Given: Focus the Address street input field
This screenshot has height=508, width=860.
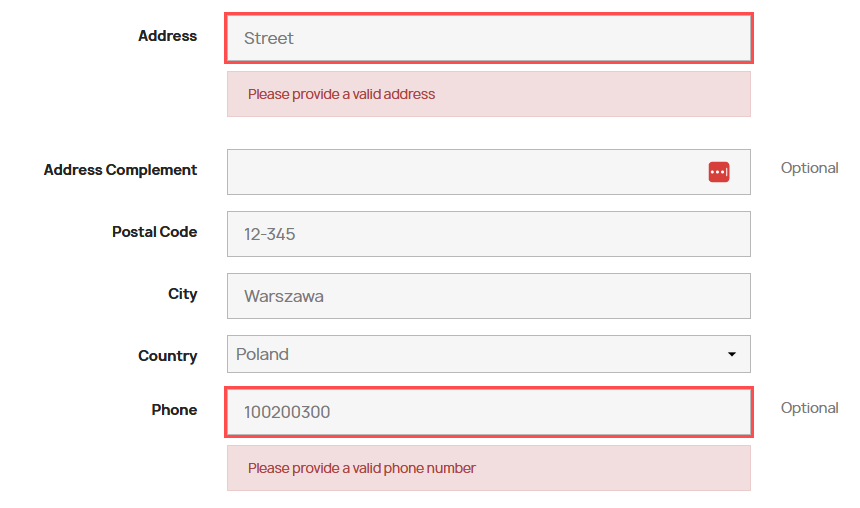Looking at the screenshot, I should pos(488,38).
